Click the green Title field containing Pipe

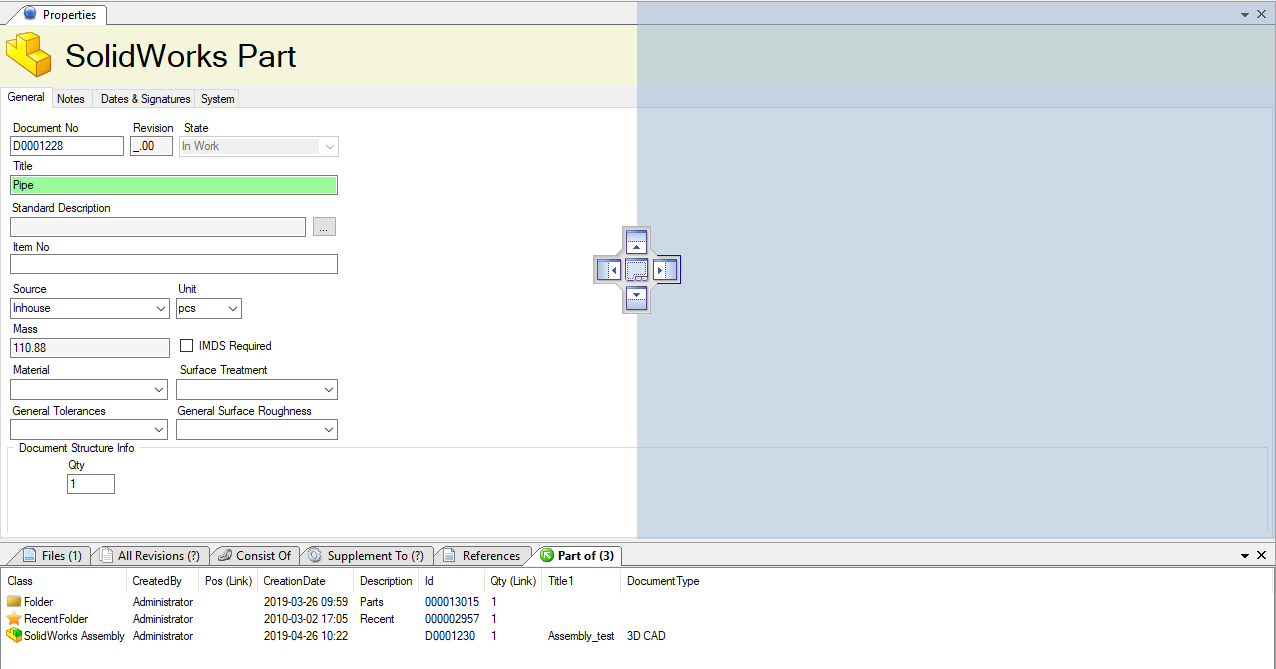174,185
